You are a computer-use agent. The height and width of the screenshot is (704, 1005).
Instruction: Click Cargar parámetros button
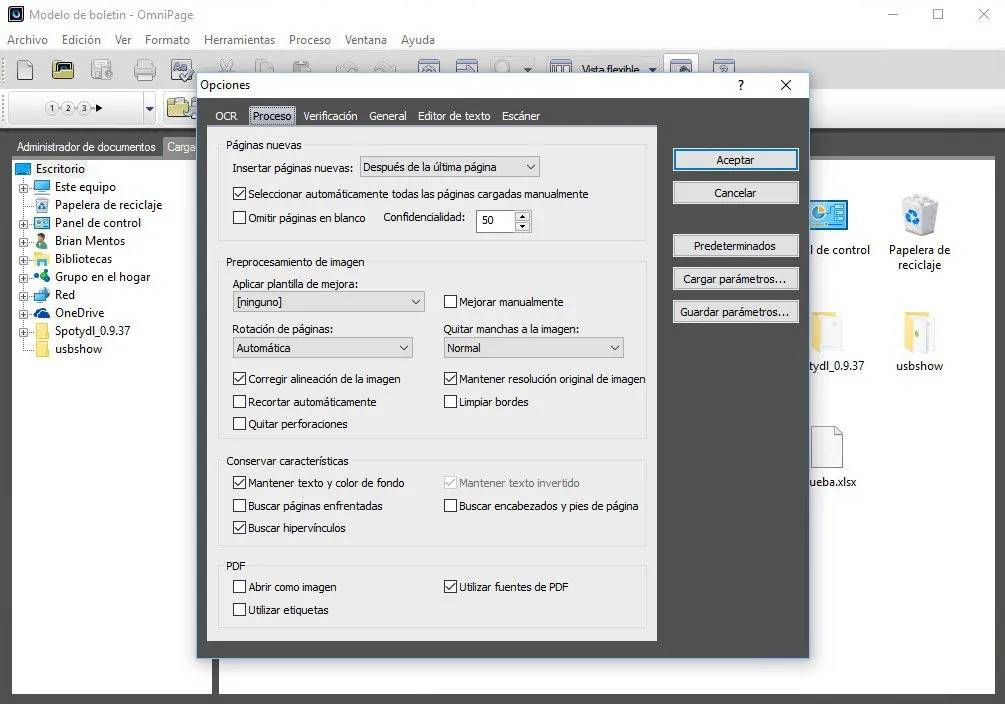tap(735, 279)
